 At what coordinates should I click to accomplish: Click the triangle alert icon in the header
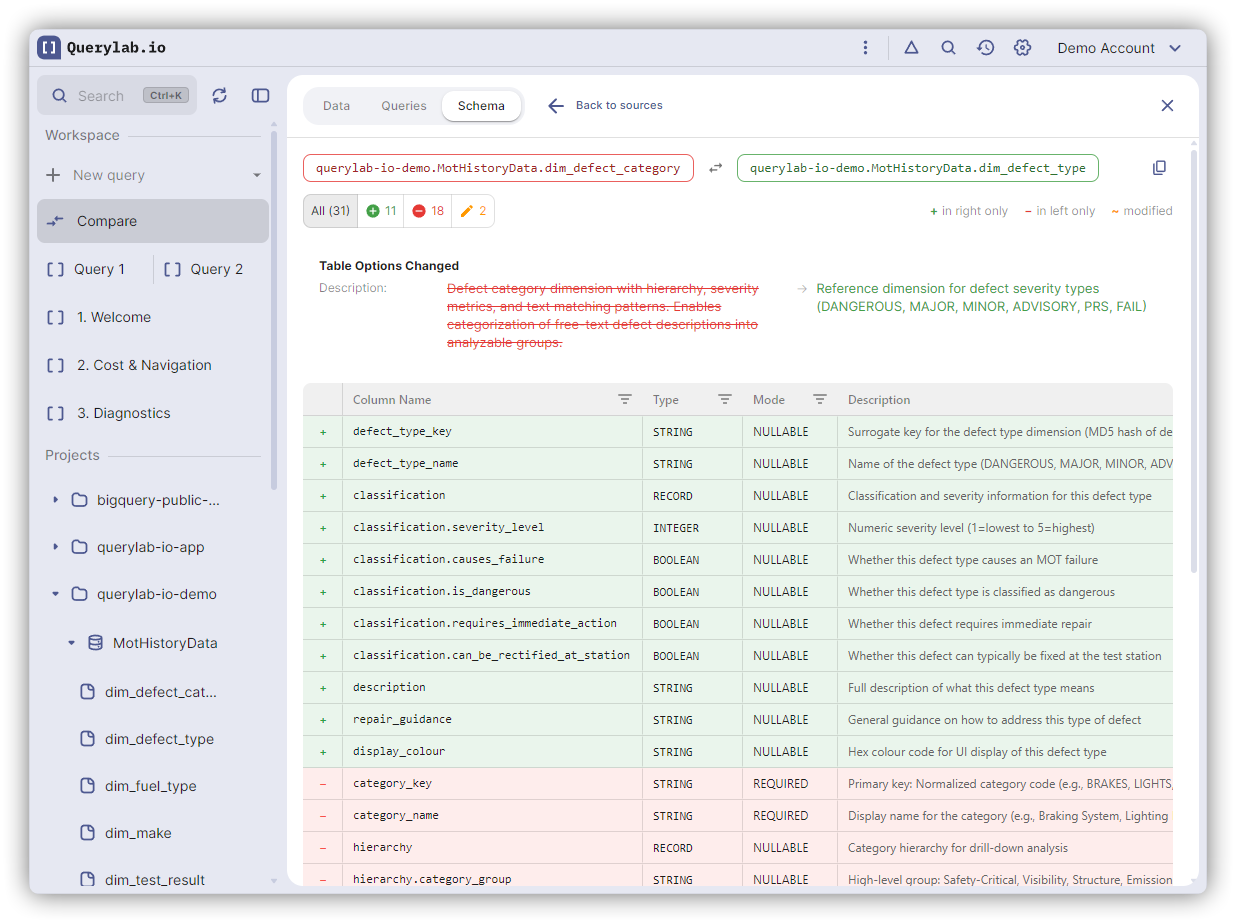(911, 48)
